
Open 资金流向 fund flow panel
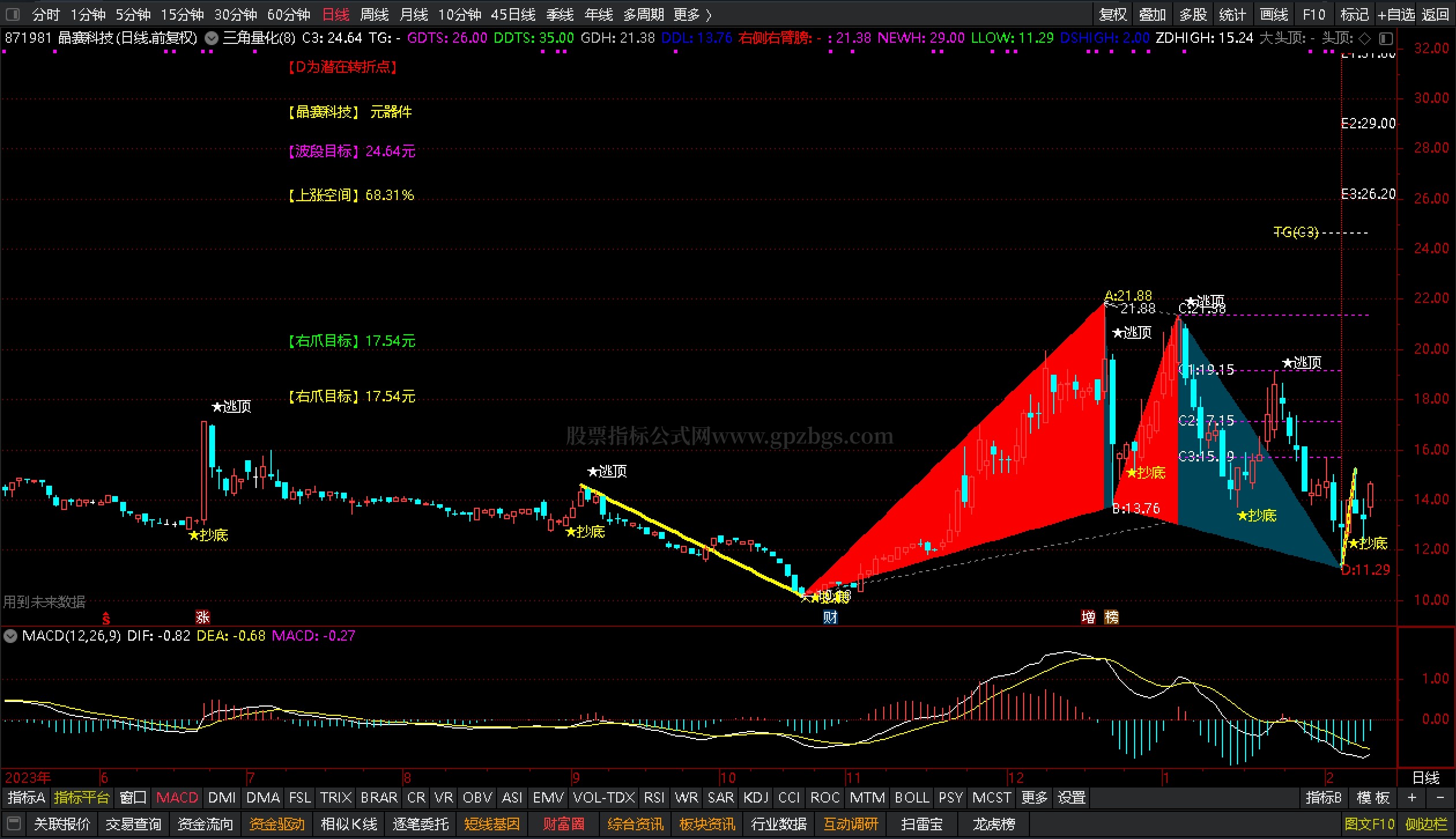(205, 823)
